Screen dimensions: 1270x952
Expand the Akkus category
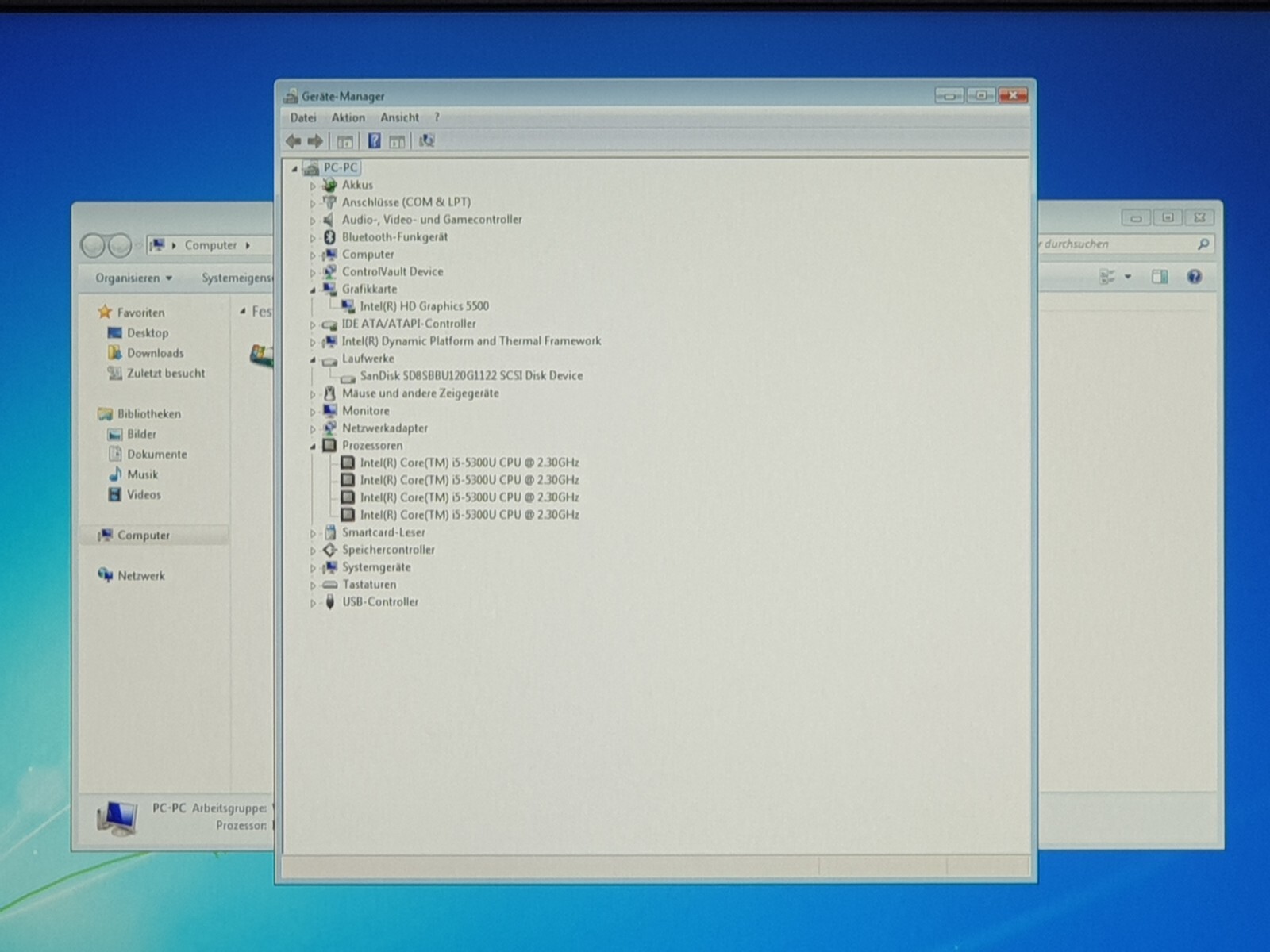point(313,186)
